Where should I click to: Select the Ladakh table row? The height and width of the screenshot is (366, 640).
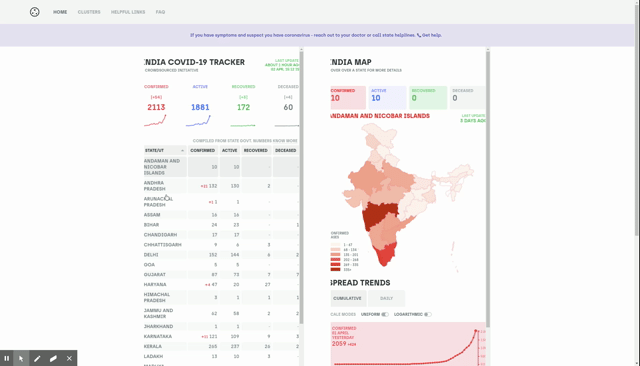(222, 357)
